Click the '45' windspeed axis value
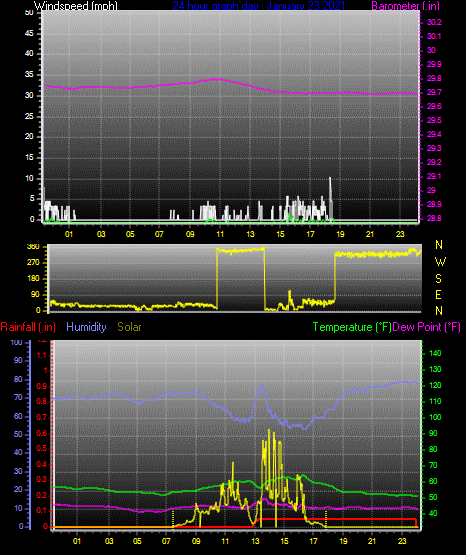466x555 pixels. [29, 33]
